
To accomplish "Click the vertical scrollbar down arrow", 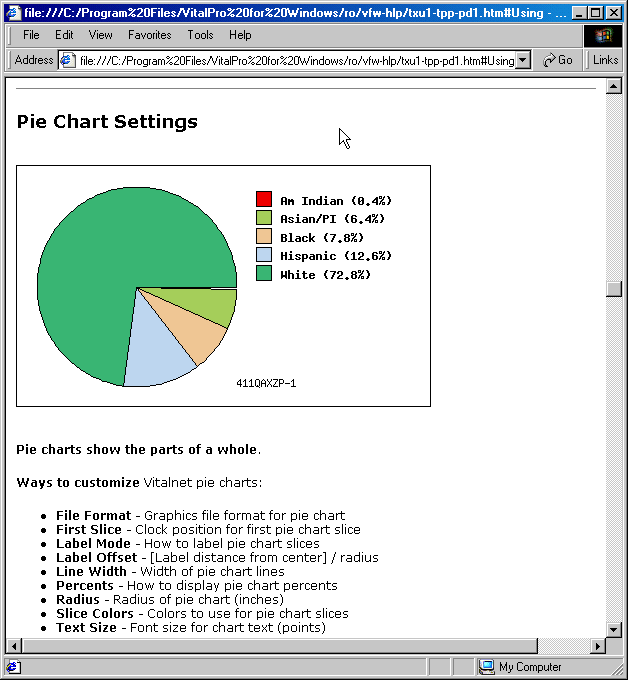I will click(613, 629).
